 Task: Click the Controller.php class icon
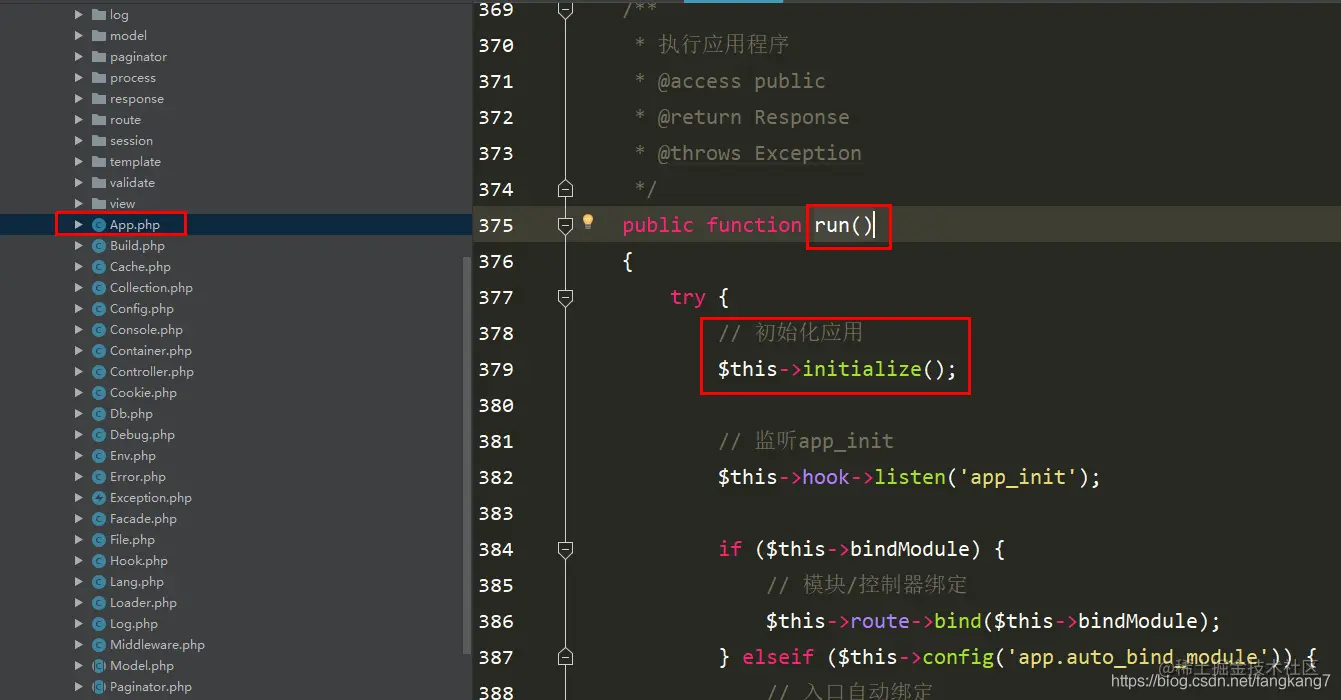[x=99, y=372]
